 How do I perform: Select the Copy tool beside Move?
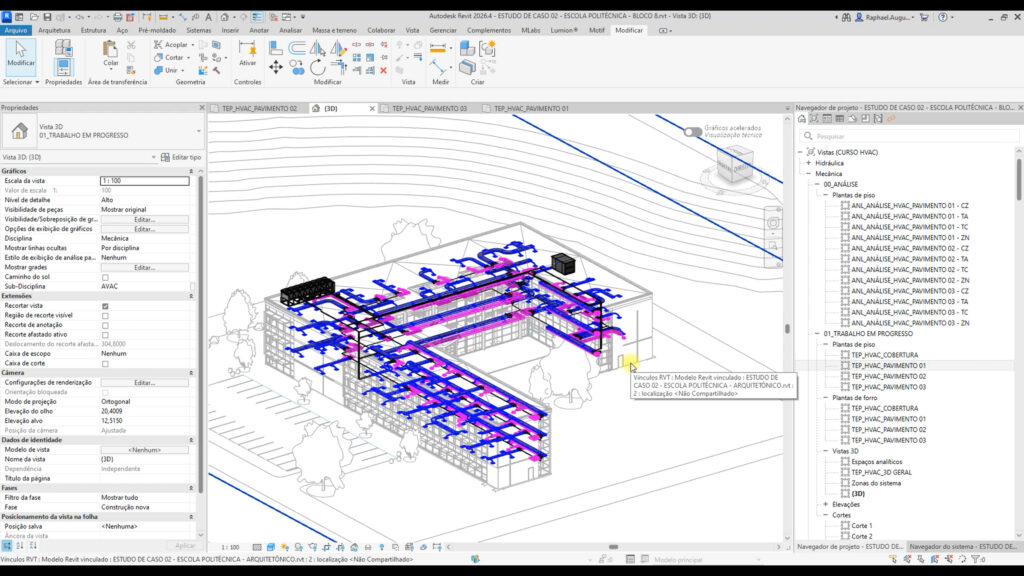(x=296, y=67)
